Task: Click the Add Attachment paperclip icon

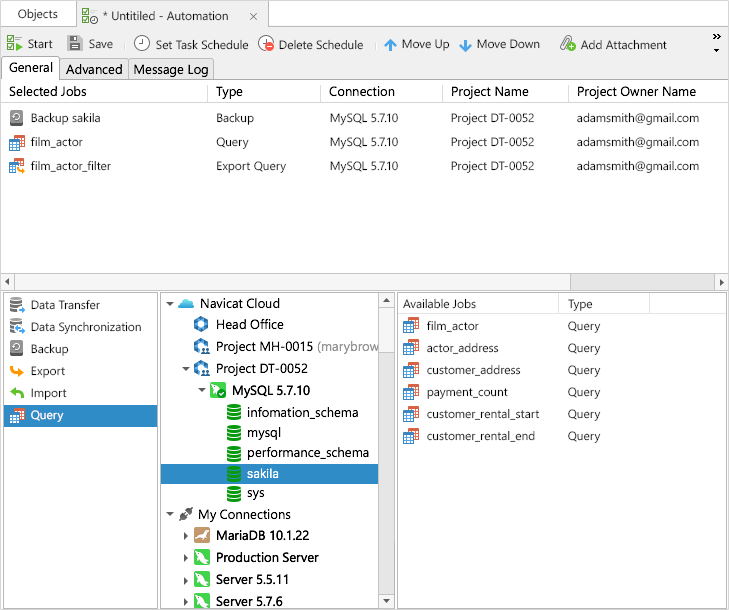Action: (567, 43)
